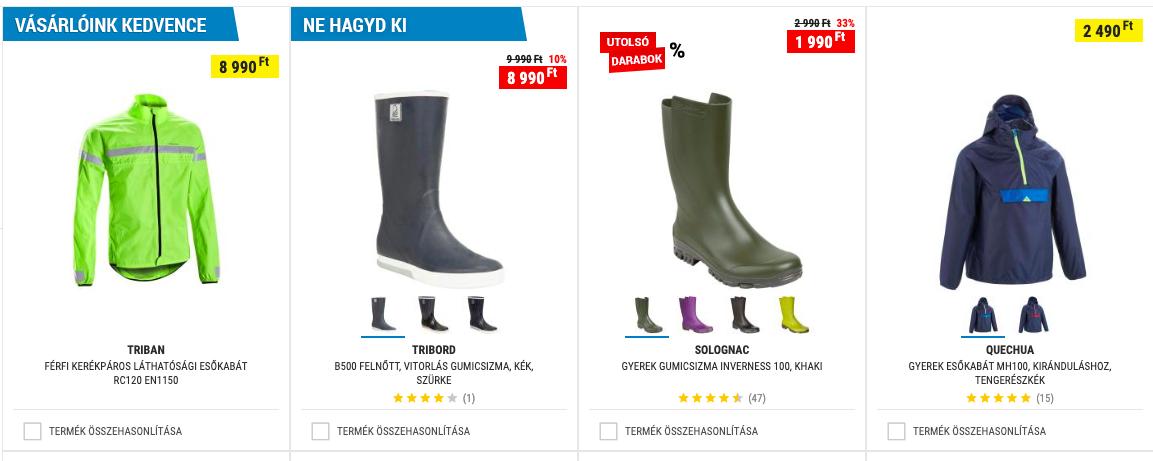Open the khaki Solognac boot image
The width and height of the screenshot is (1153, 461).
tap(730, 190)
